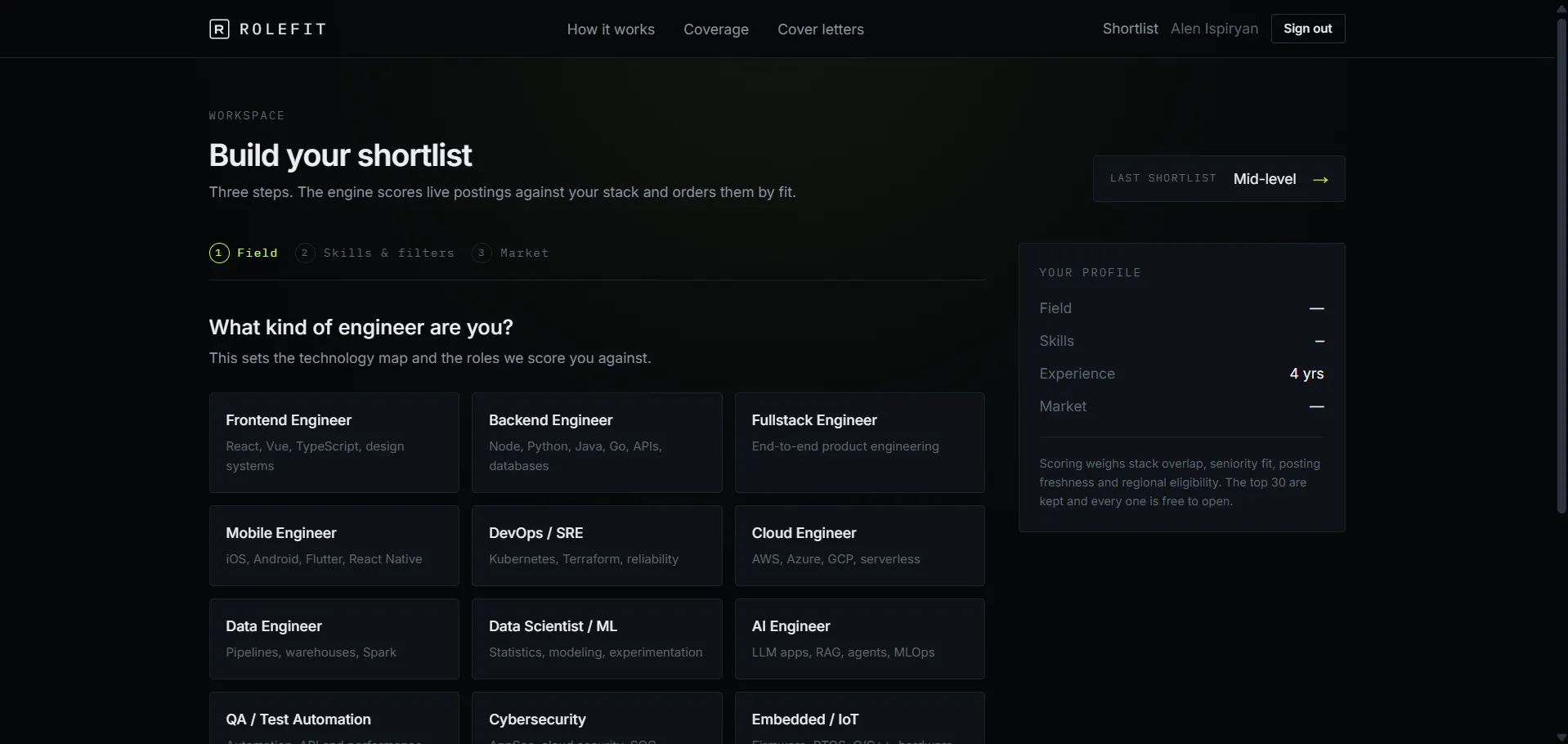This screenshot has width=1568, height=744.
Task: Open the Shortlist link in header
Action: click(x=1130, y=29)
